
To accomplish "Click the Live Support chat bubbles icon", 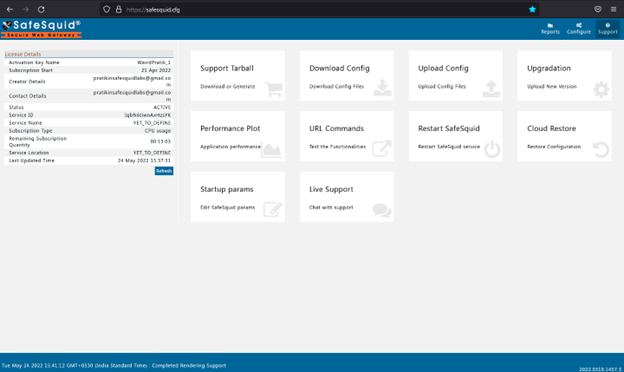I will tap(382, 210).
